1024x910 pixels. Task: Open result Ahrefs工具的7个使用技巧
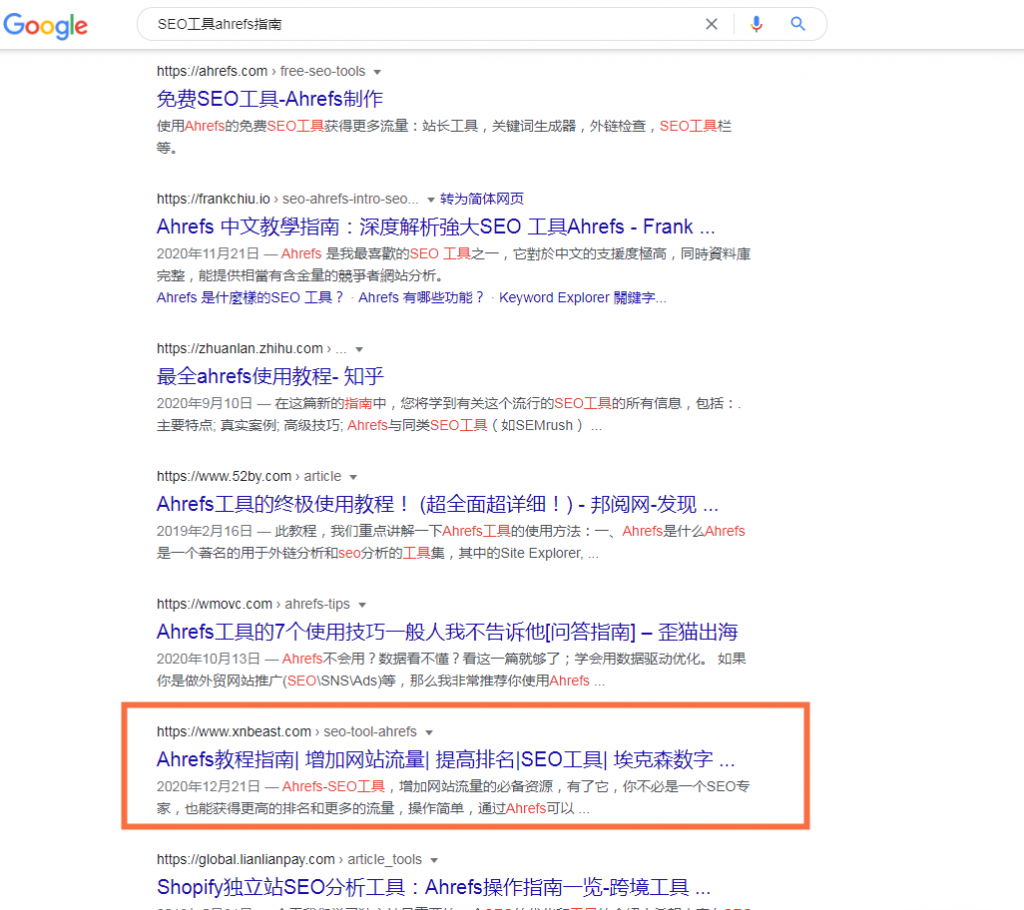click(447, 632)
